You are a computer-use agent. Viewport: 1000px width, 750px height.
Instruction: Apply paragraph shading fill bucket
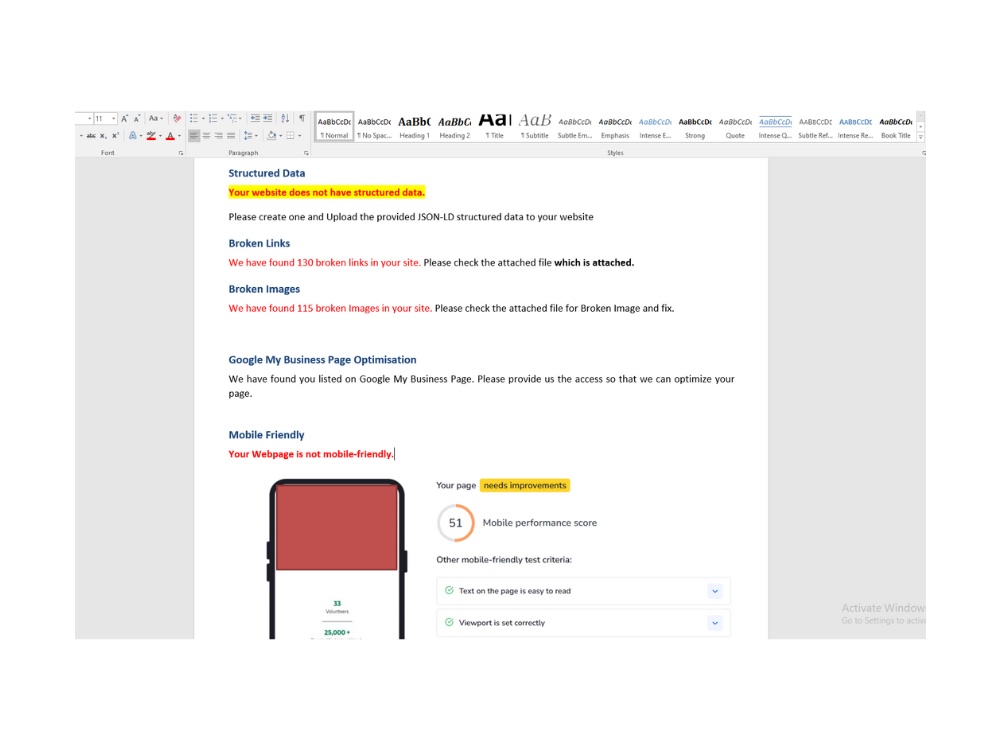(272, 136)
